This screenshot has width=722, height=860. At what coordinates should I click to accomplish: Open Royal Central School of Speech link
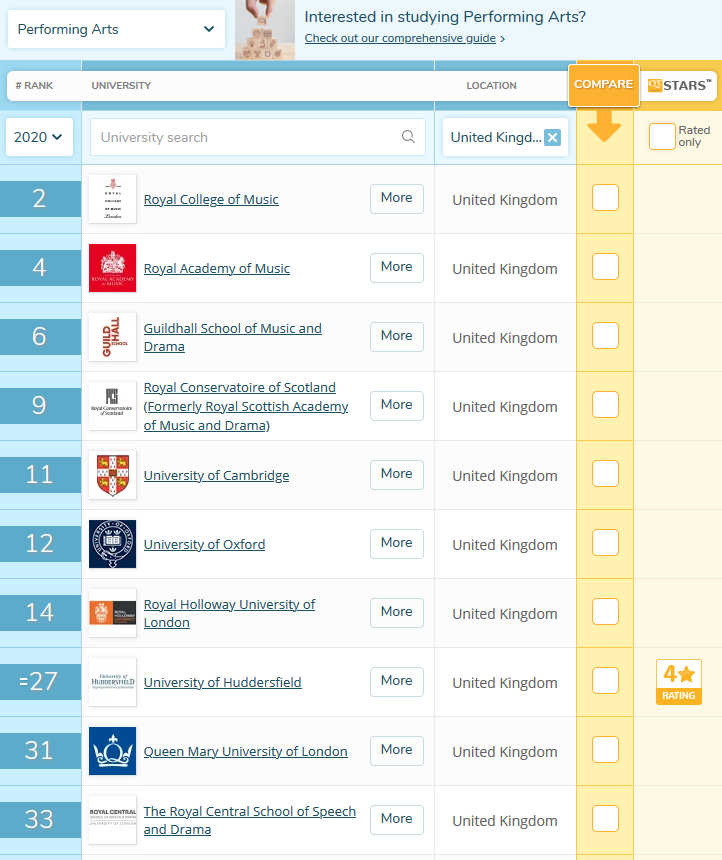click(250, 821)
